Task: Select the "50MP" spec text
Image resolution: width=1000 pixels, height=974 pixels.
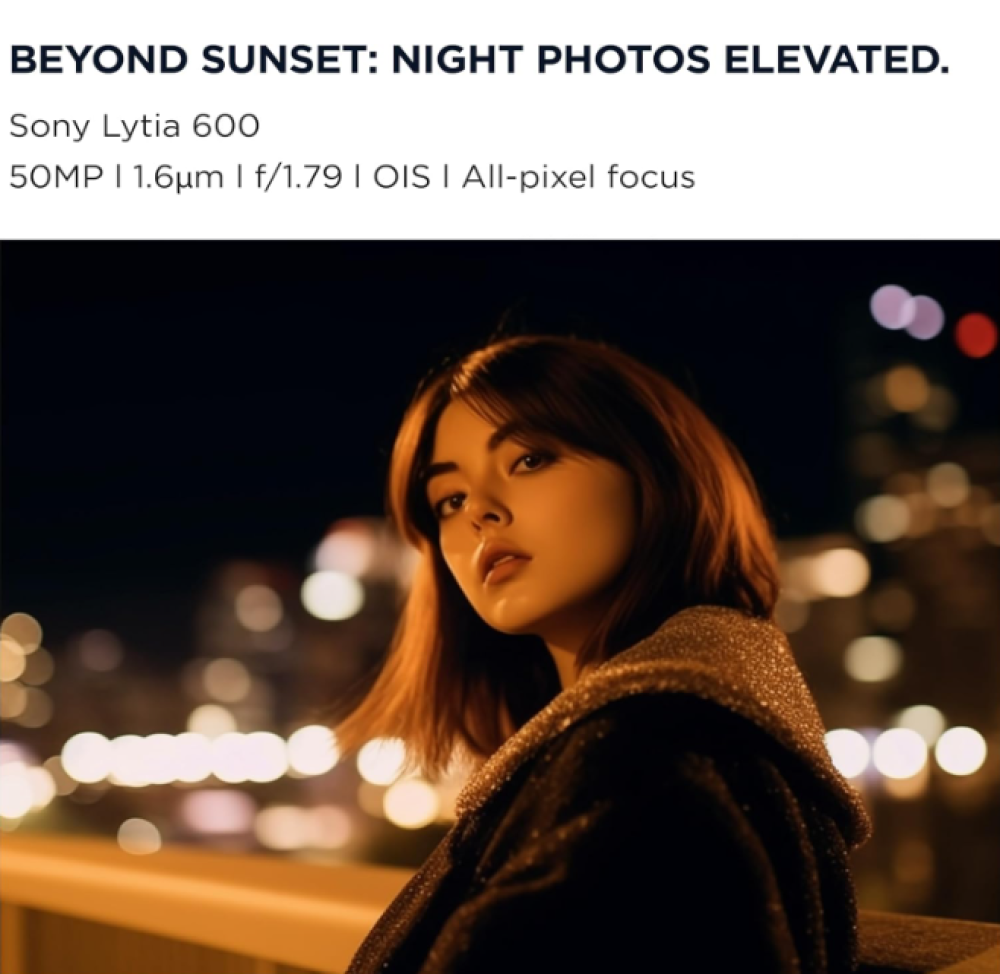Action: (55, 177)
